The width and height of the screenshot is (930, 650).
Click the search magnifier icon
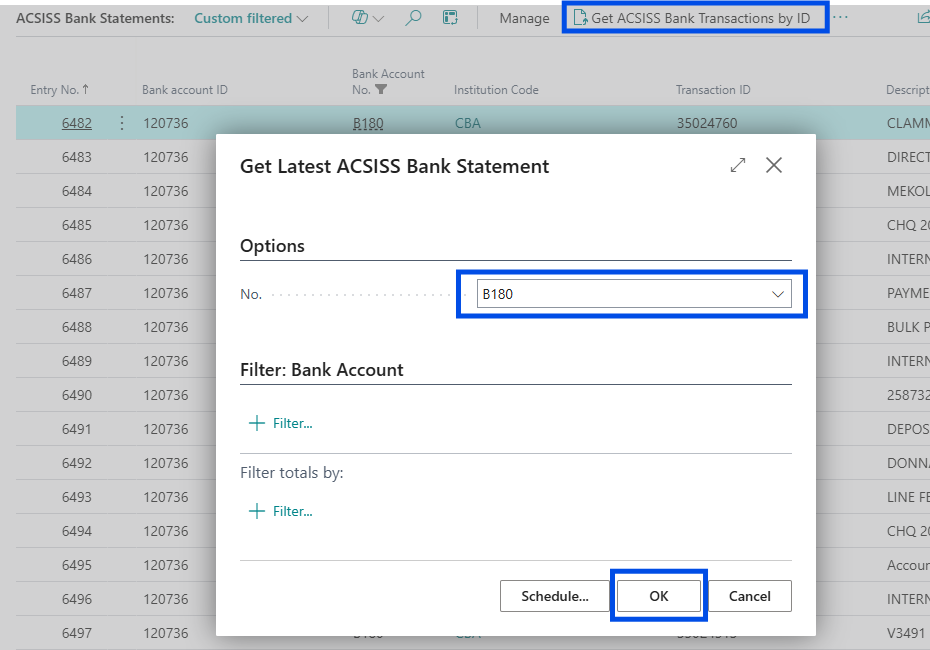pyautogui.click(x=413, y=18)
